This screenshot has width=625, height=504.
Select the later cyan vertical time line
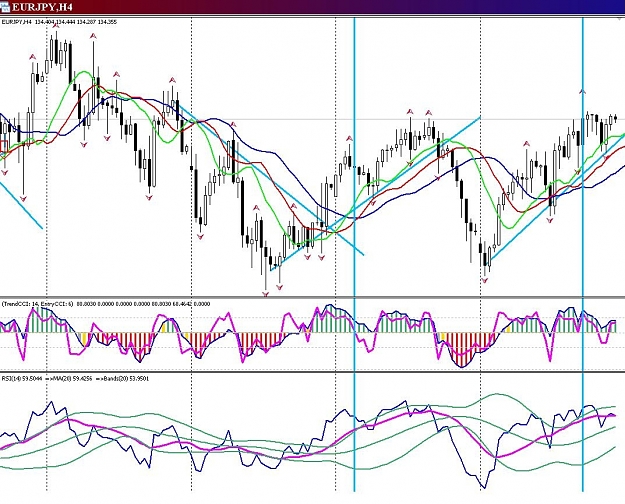[x=583, y=255]
